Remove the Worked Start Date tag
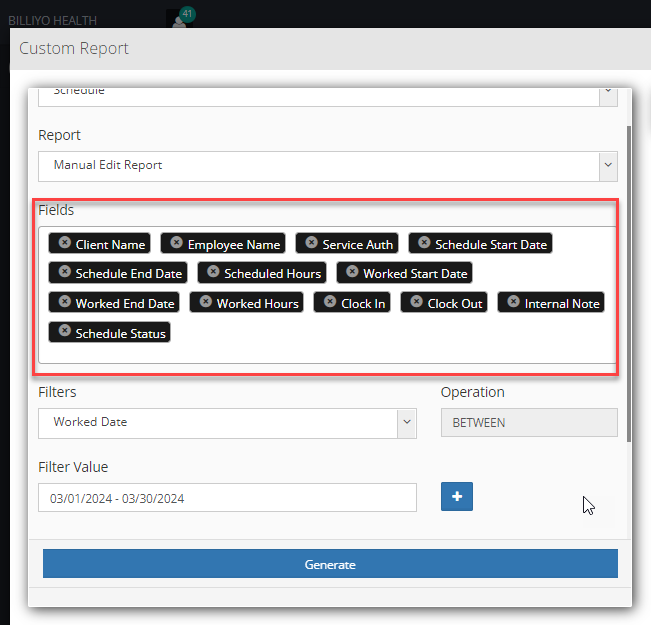Viewport: 651px width, 625px height. point(352,272)
